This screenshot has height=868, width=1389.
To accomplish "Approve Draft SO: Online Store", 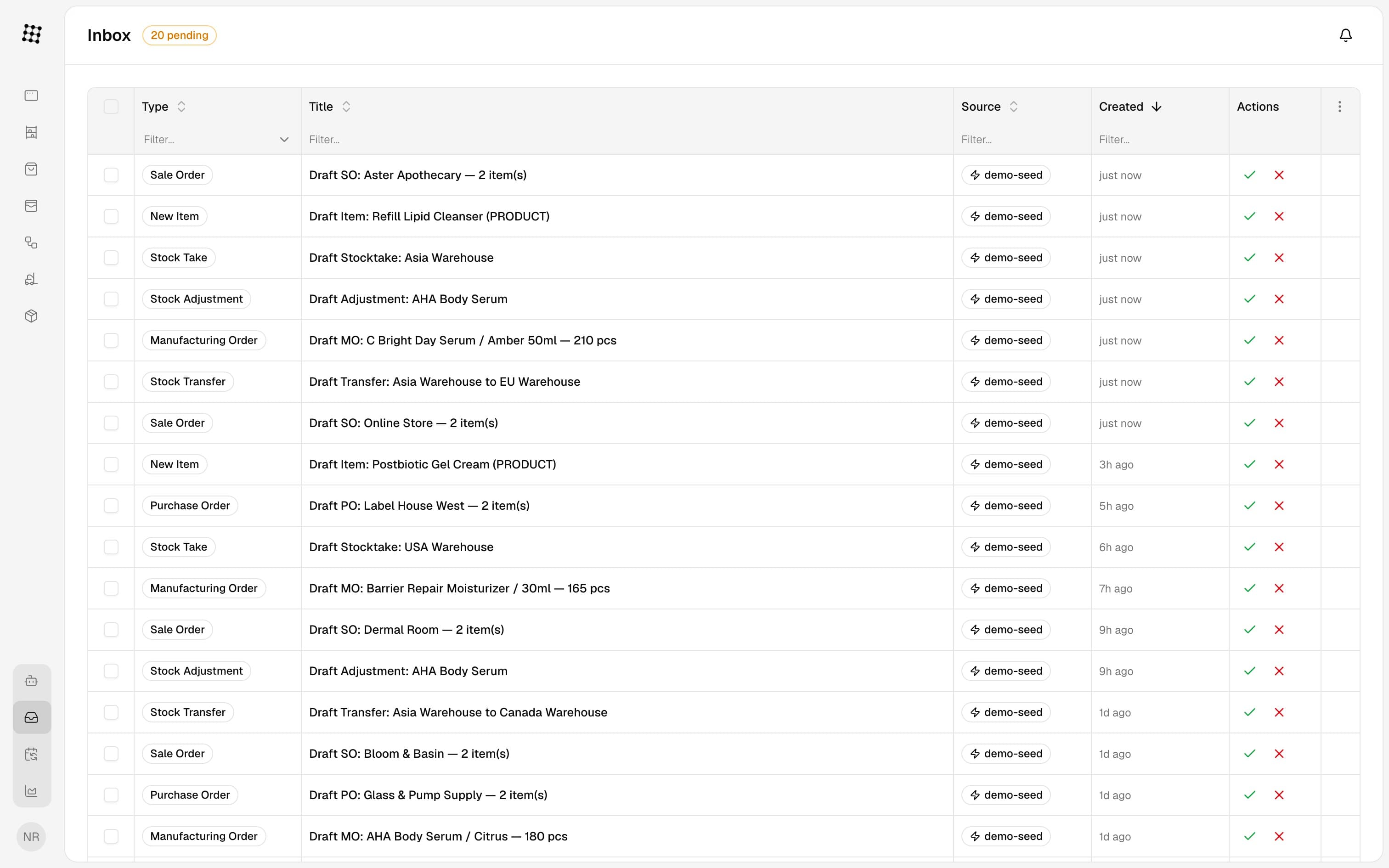I will tap(1249, 423).
